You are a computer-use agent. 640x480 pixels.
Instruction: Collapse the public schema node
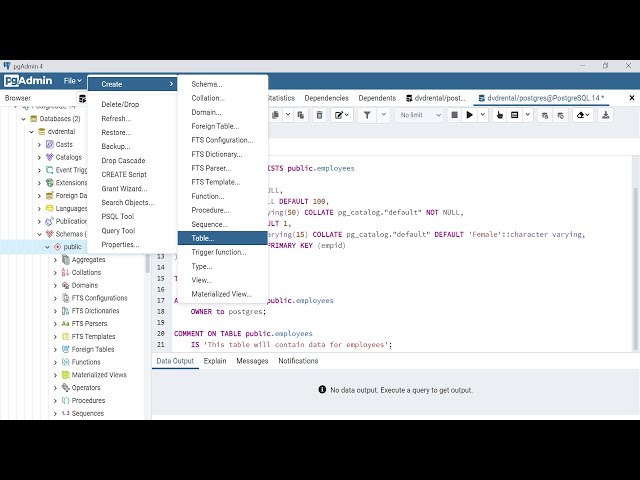(47, 247)
